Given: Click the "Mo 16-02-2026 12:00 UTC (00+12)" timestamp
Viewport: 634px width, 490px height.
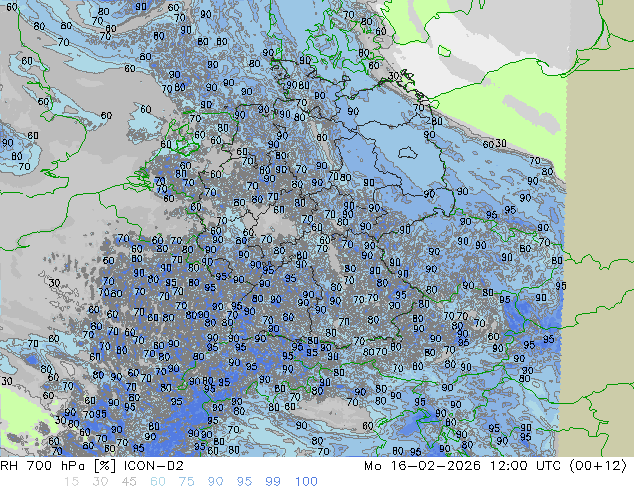Looking at the screenshot, I should [x=495, y=466].
